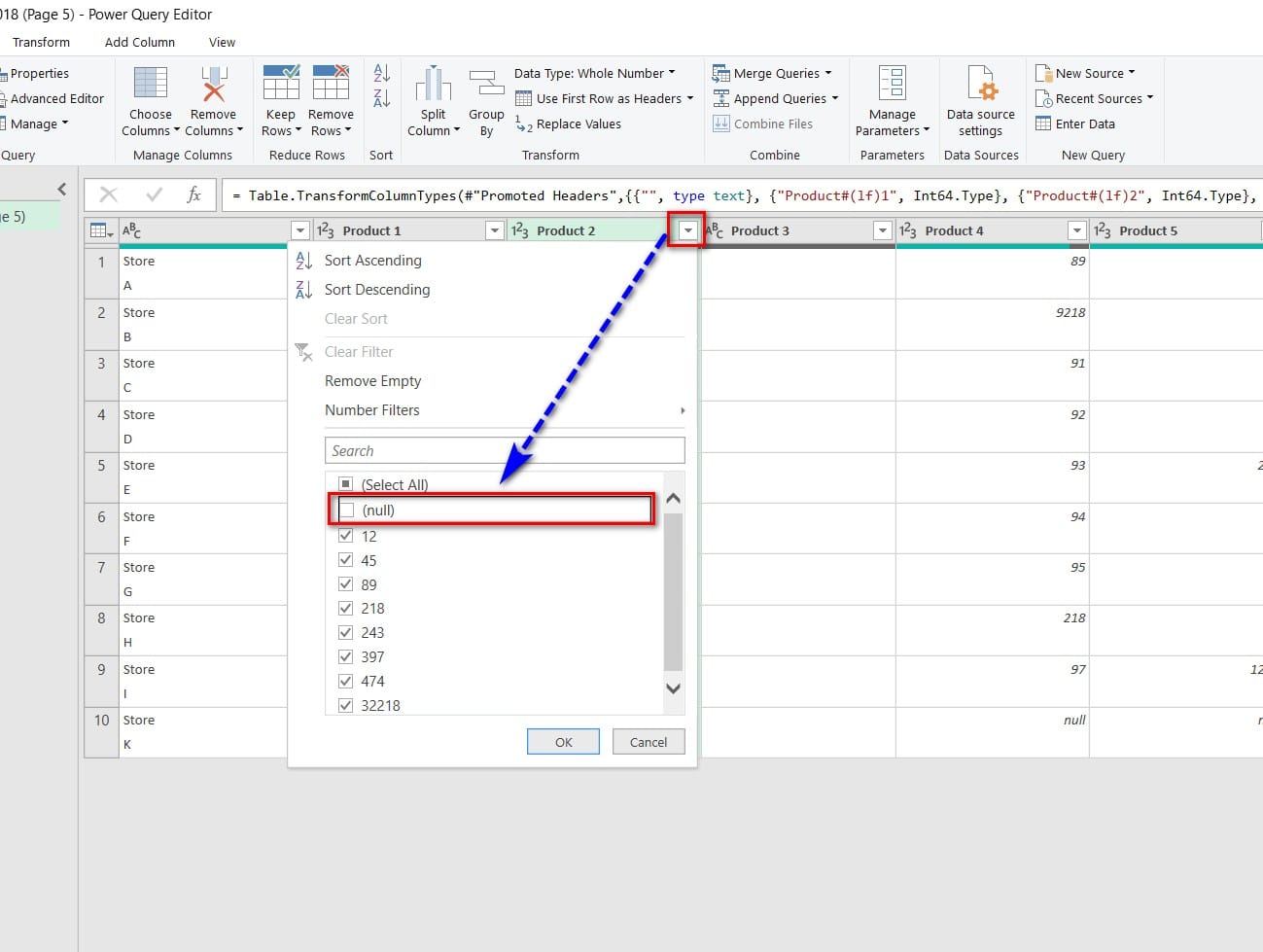This screenshot has width=1263, height=952.
Task: Open the New Source menu
Action: (1085, 73)
